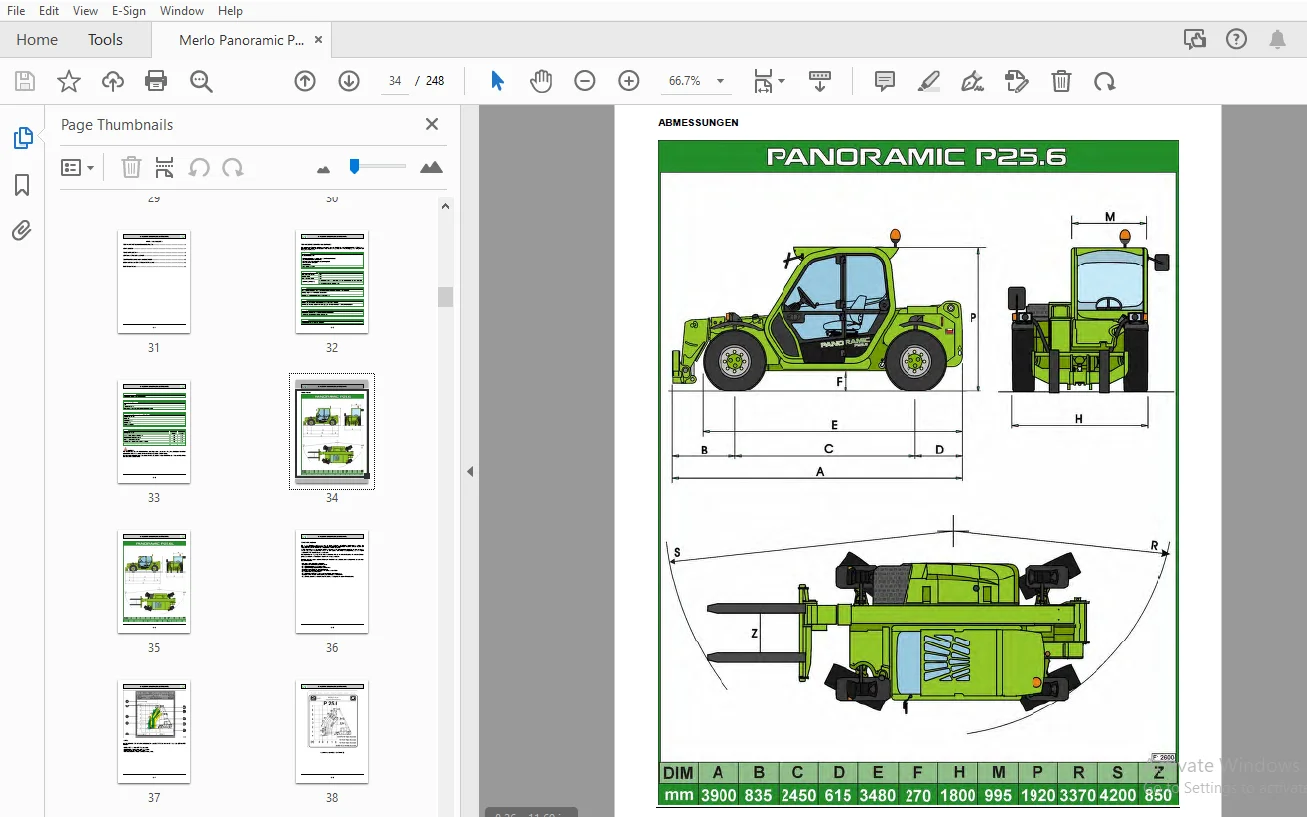
Task: Open the edit text stamp tool
Action: pyautogui.click(x=1016, y=81)
